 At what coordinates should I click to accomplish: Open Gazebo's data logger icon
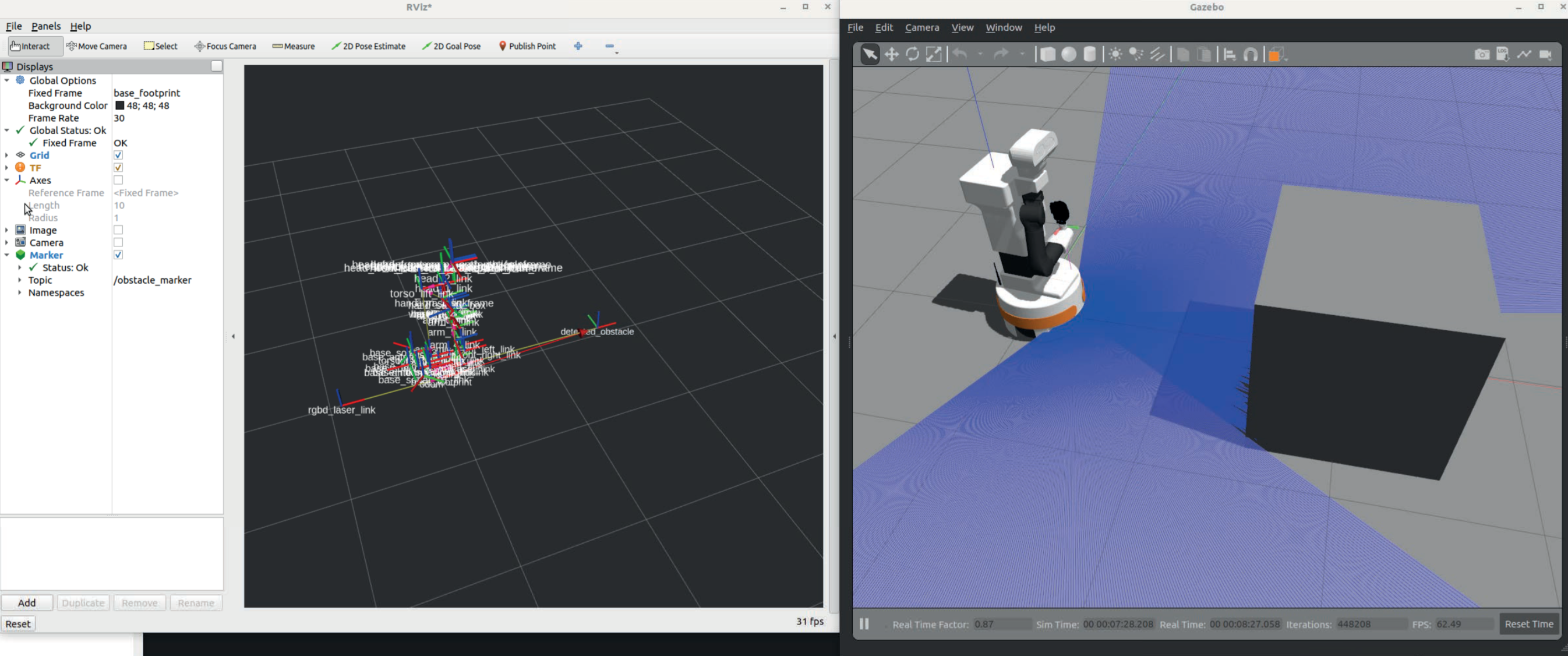1503,54
